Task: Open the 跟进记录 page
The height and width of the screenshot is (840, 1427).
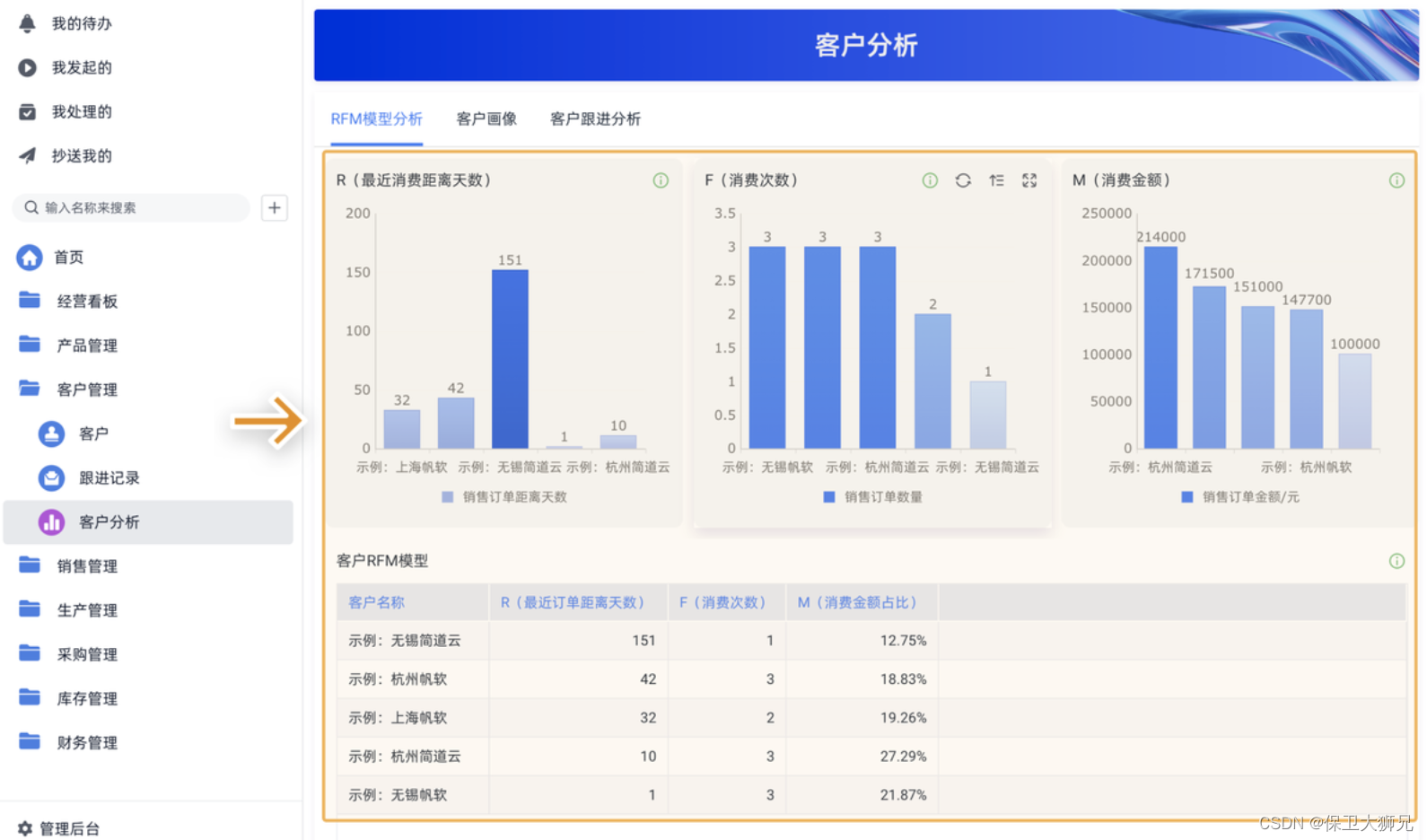Action: [109, 477]
